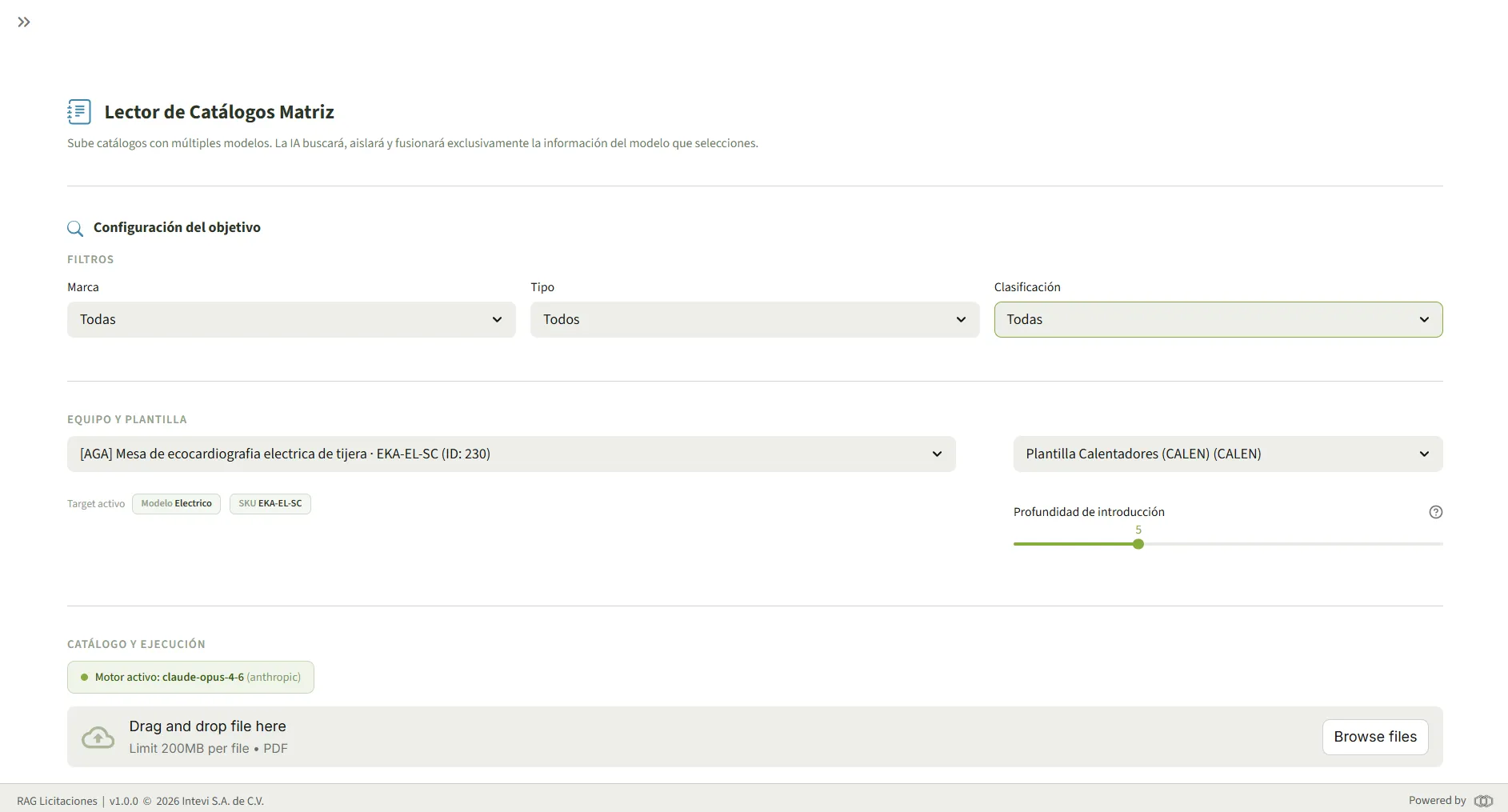The width and height of the screenshot is (1508, 812).
Task: Click the file drop zone area
Action: click(x=755, y=737)
